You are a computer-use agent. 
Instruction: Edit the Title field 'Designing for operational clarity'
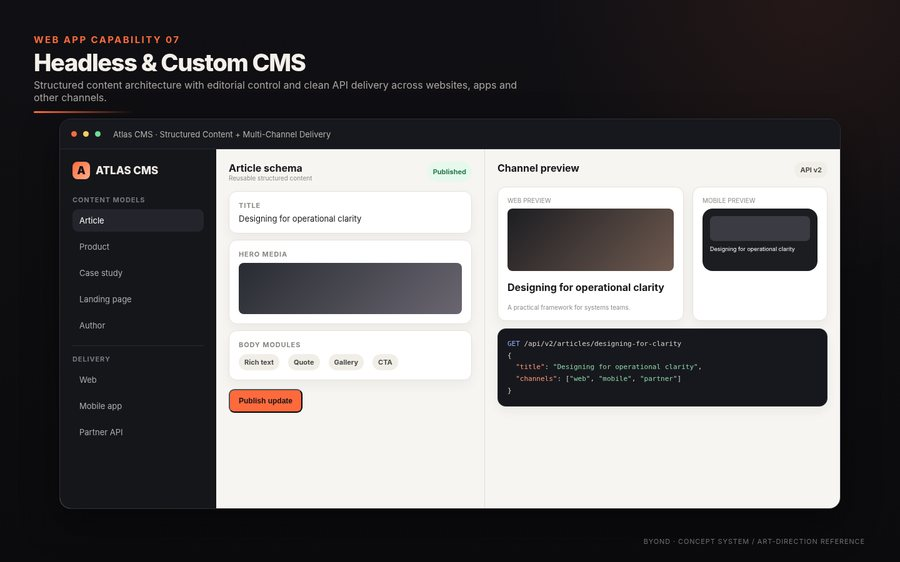point(350,212)
